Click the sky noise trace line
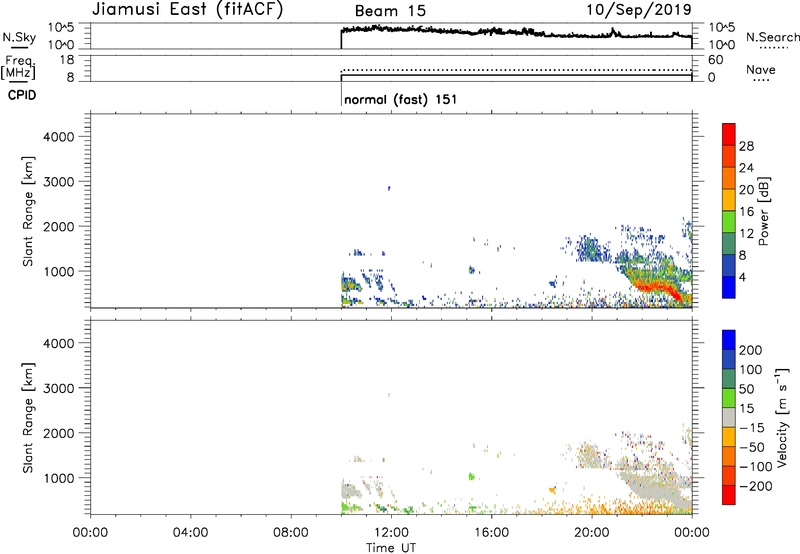 click(x=516, y=32)
